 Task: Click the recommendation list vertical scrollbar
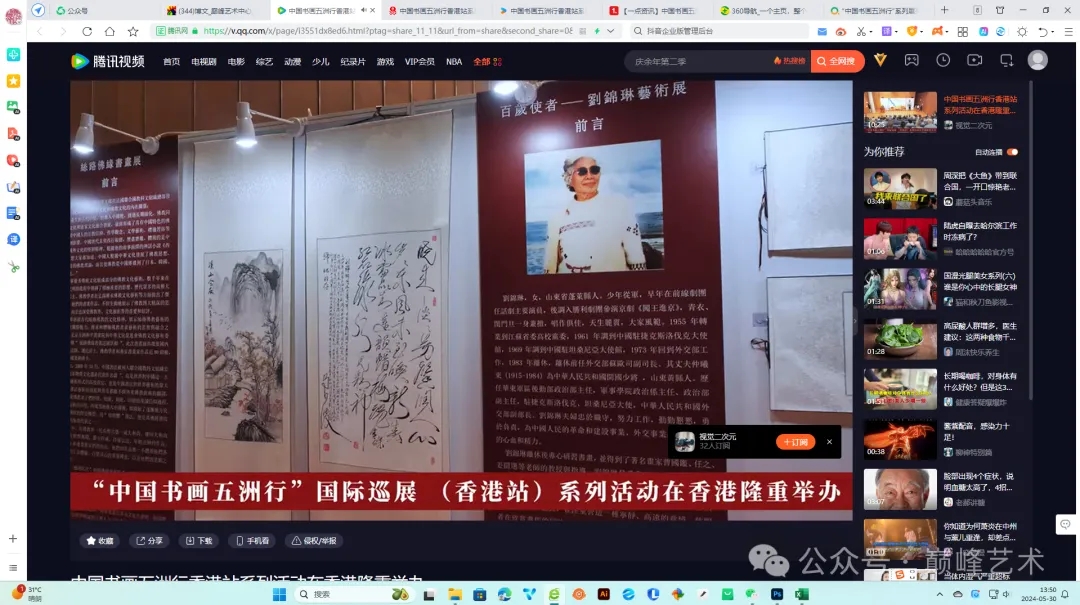click(1030, 241)
